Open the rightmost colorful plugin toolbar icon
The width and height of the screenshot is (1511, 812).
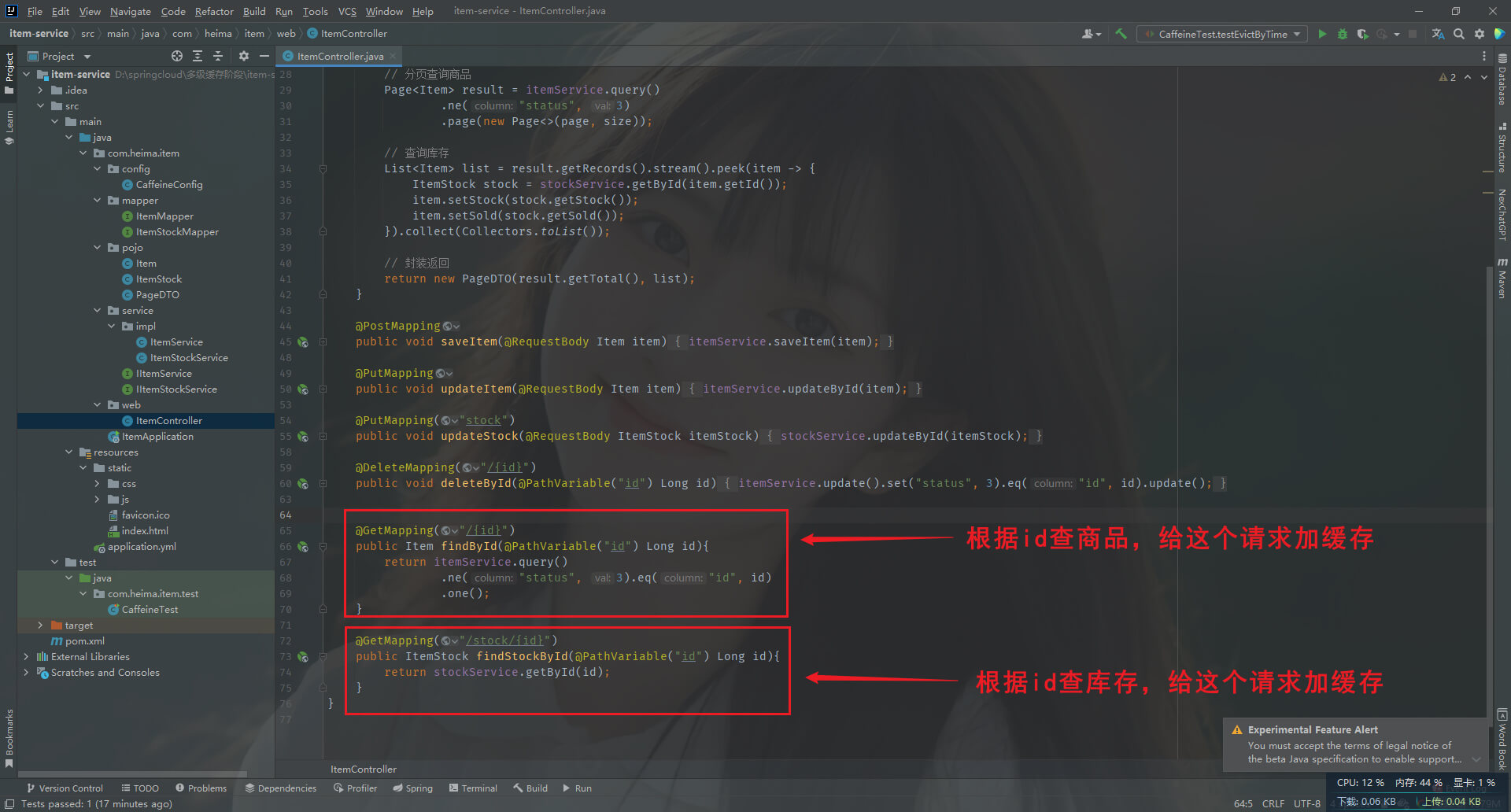[1499, 34]
